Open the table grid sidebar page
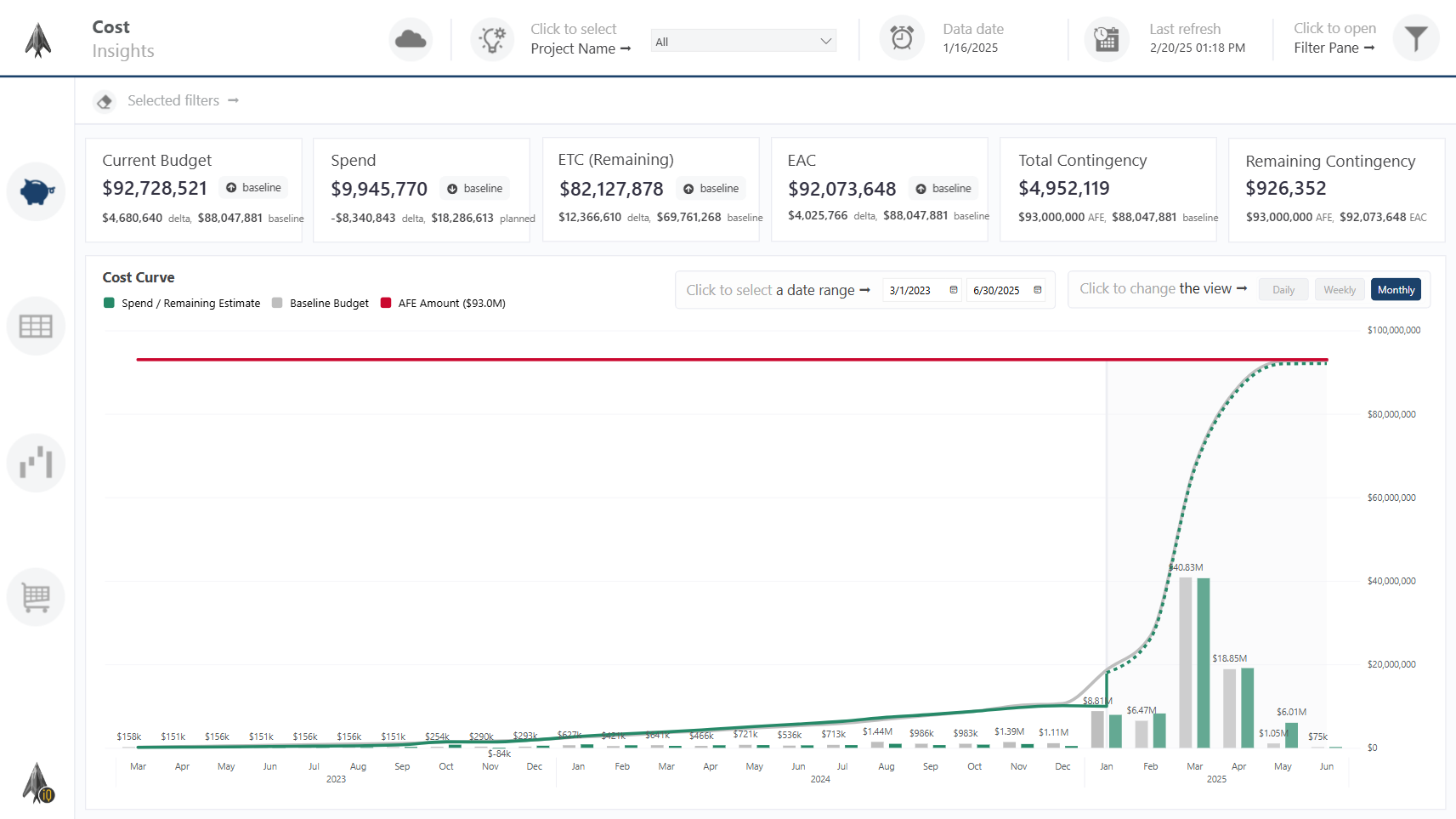 click(36, 326)
